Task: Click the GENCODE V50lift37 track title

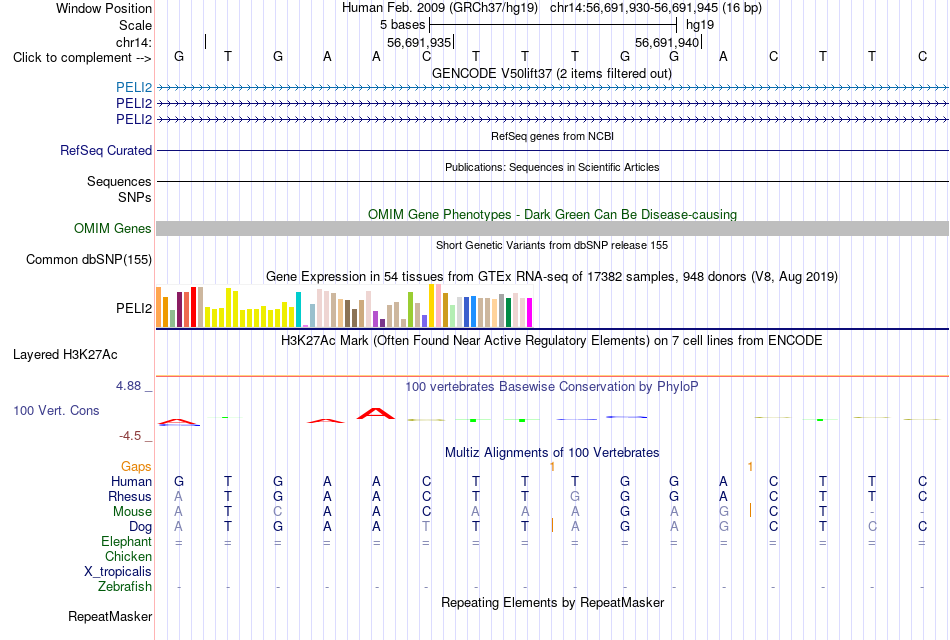Action: (552, 73)
